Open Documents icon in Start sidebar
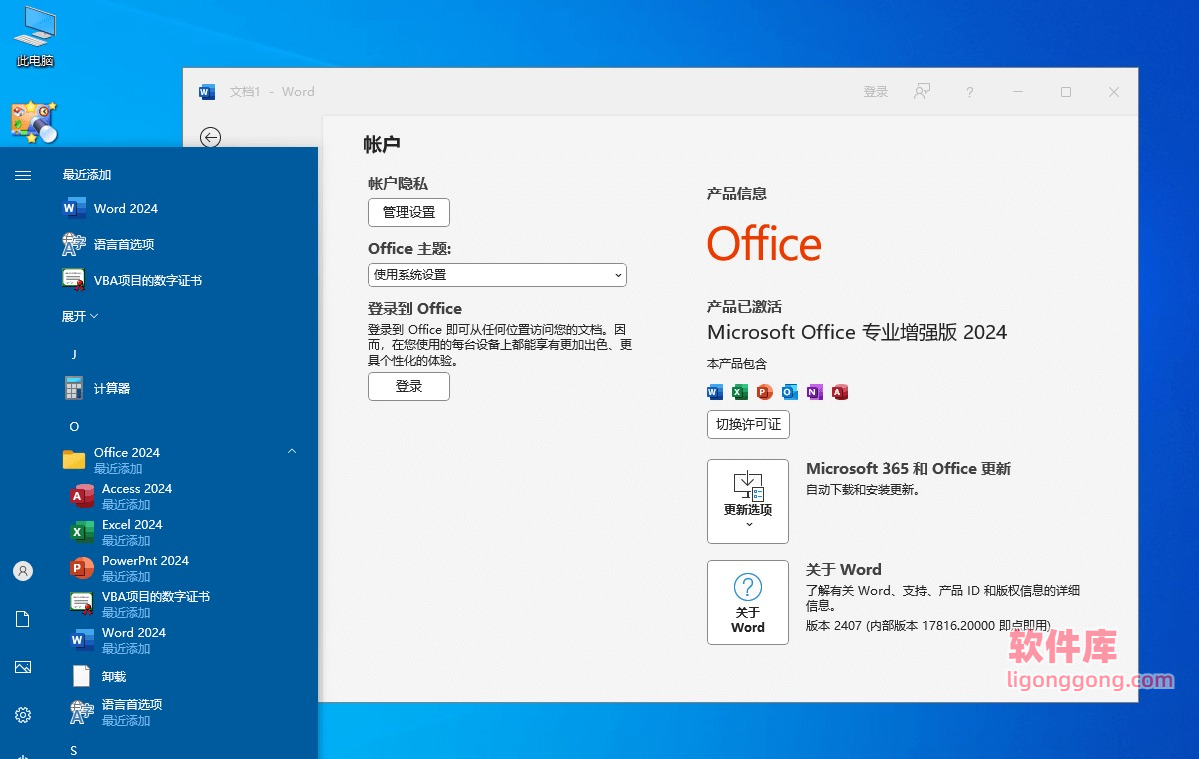Image resolution: width=1199 pixels, height=759 pixels. coord(23,619)
